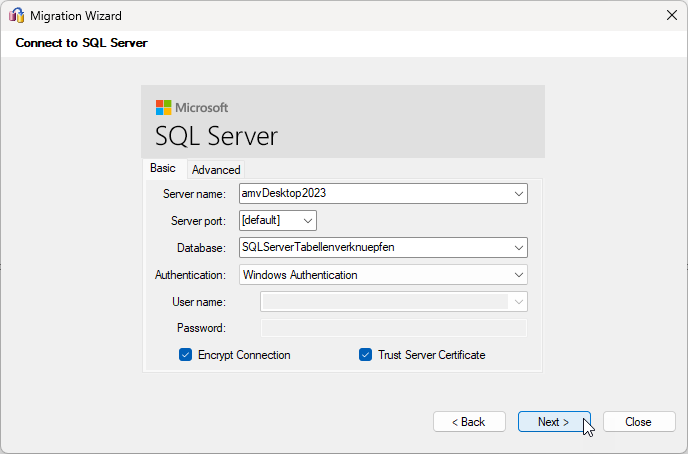Image resolution: width=688 pixels, height=454 pixels.
Task: Click the Password input field
Action: tap(394, 328)
